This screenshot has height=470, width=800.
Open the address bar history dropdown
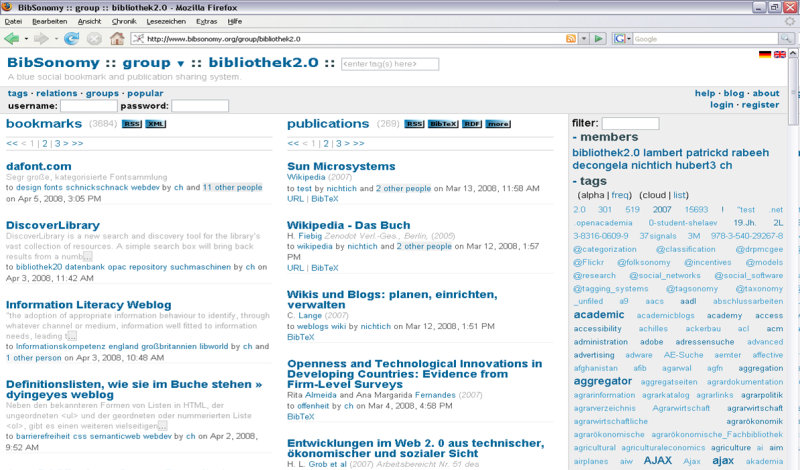(x=584, y=39)
